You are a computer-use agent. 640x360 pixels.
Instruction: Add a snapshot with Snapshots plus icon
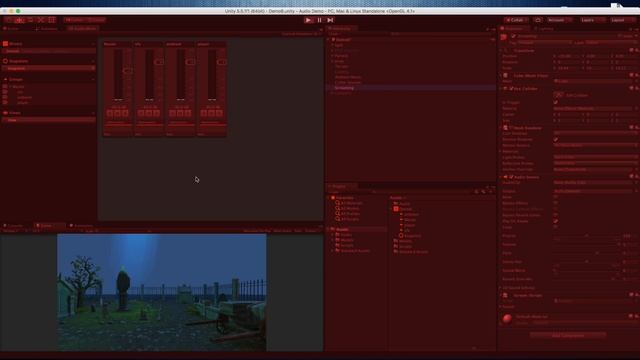point(93,61)
